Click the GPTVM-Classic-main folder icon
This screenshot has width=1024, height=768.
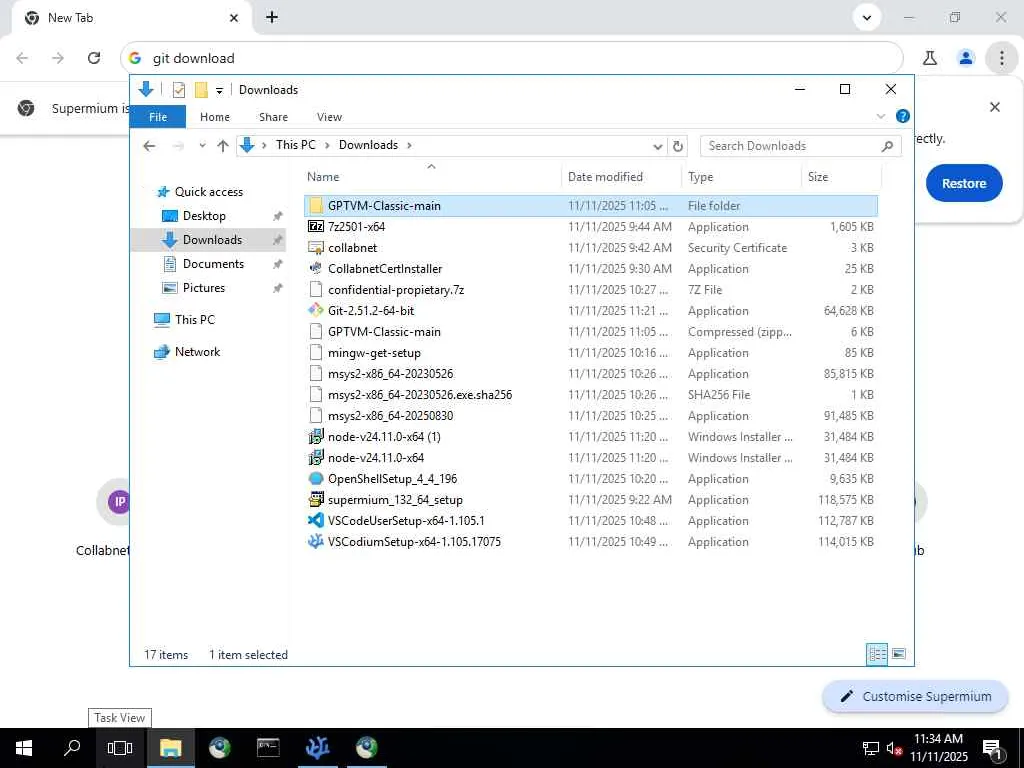point(315,206)
